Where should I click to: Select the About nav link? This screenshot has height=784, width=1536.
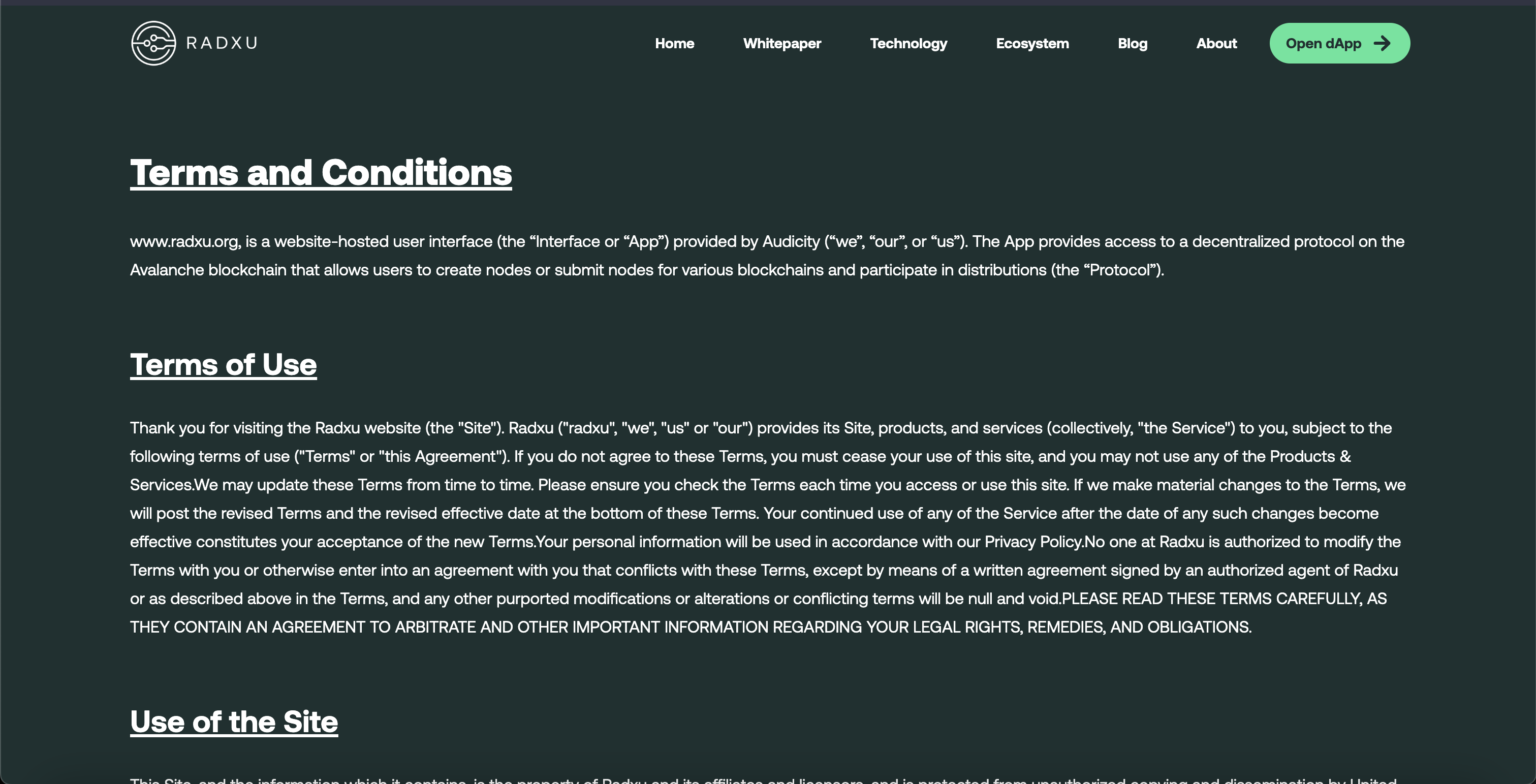point(1216,44)
